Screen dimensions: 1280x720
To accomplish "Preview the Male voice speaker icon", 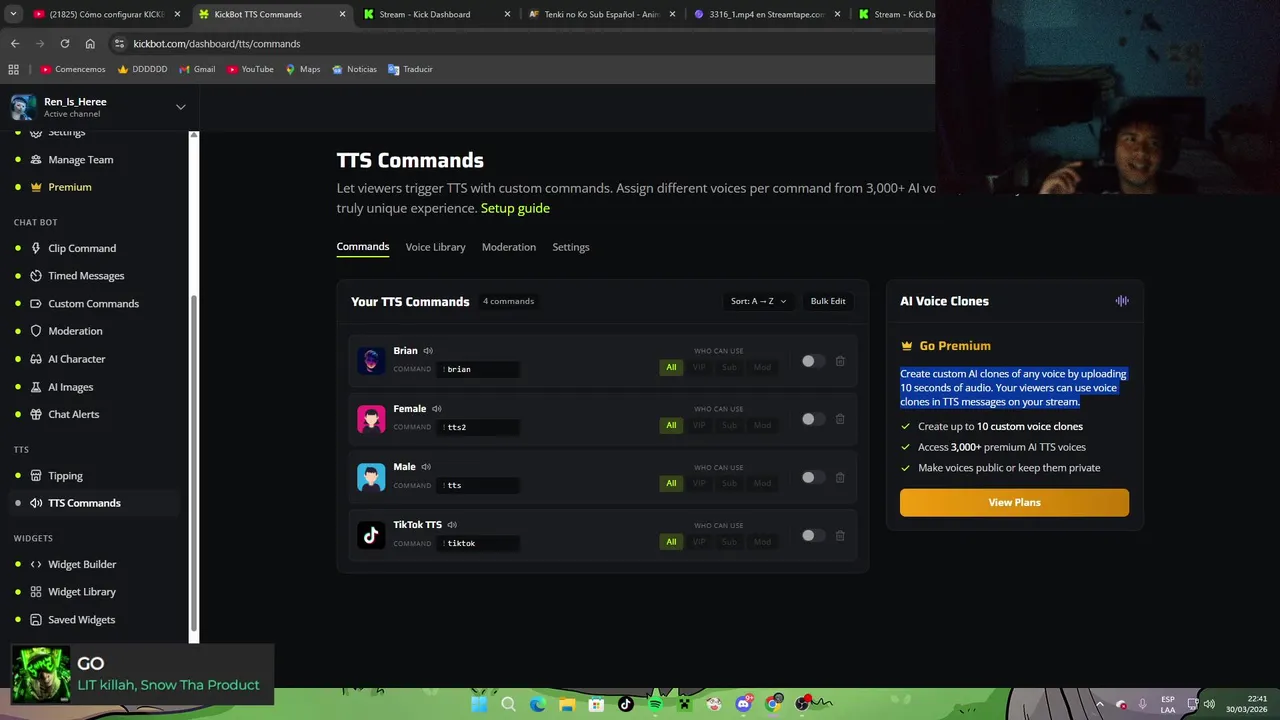I will click(x=426, y=467).
